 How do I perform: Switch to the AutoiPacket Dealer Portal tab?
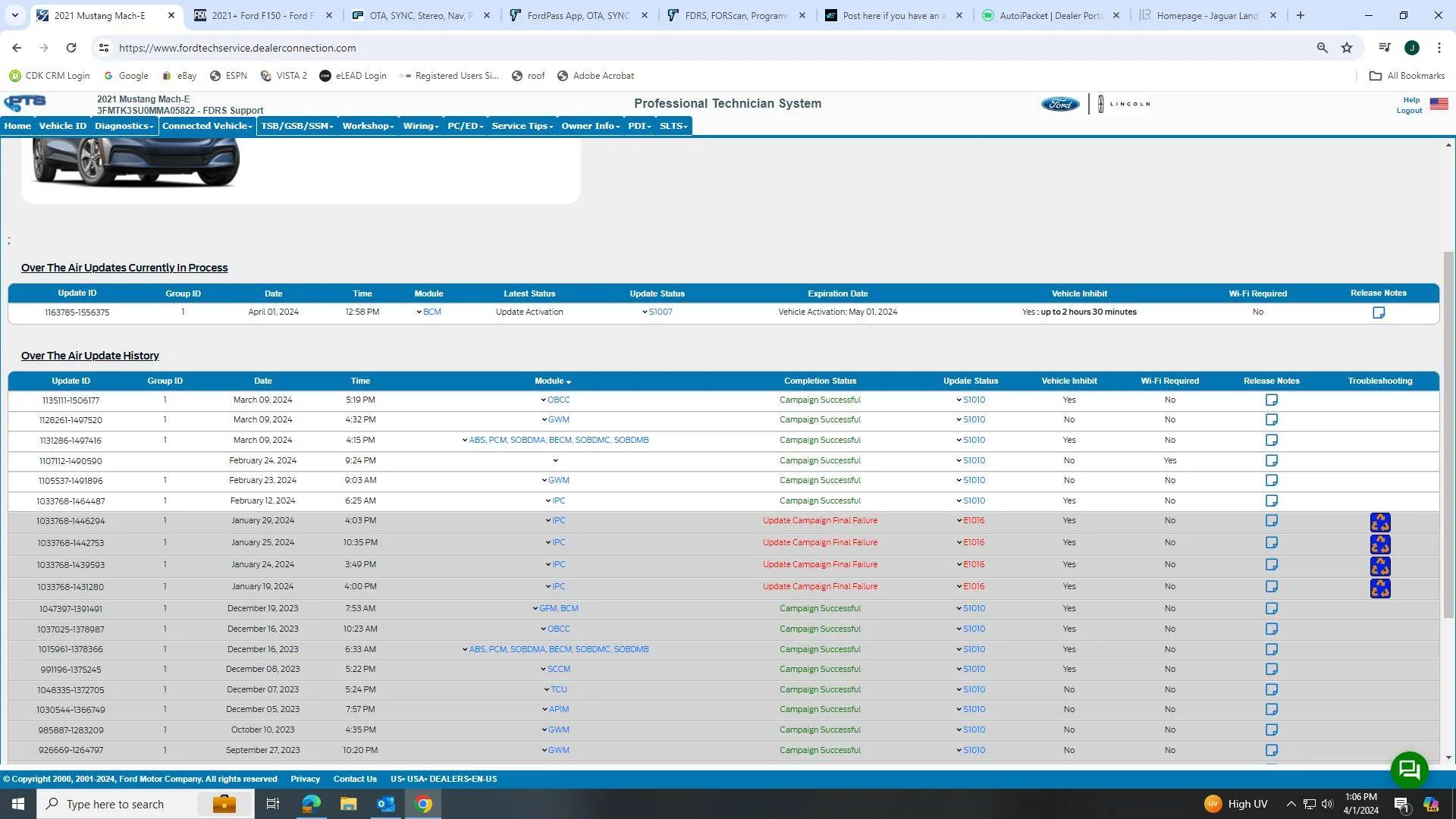[x=1051, y=15]
